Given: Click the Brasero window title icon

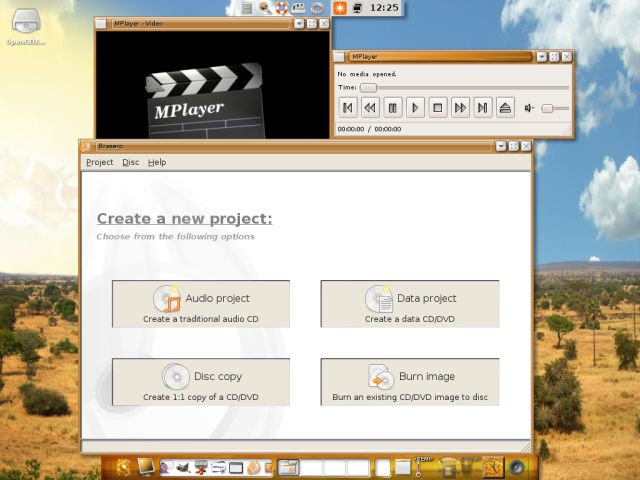Looking at the screenshot, I should click(86, 146).
